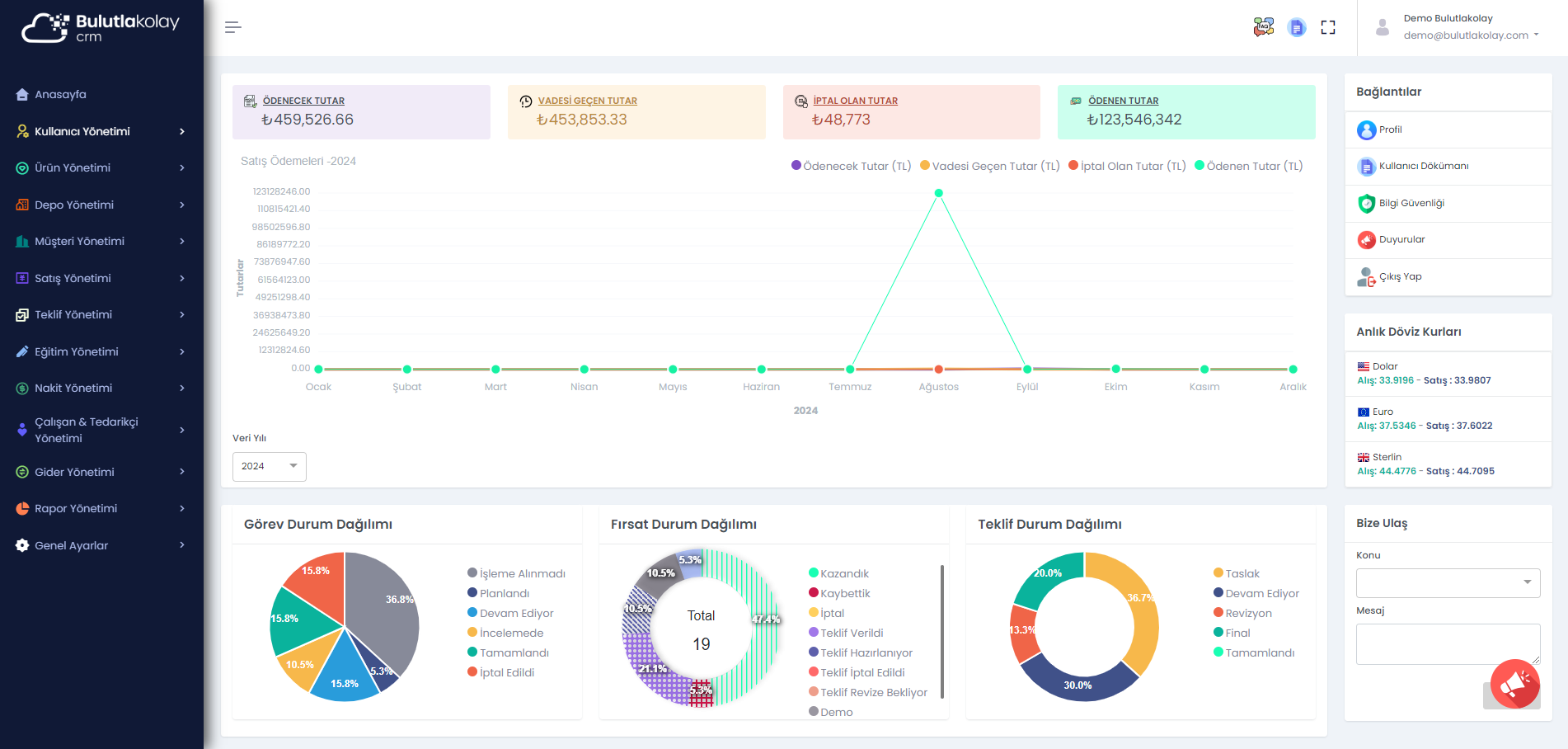Viewport: 1568px width, 749px height.
Task: Open the İPTAL OLAN TUTAR link
Action: (x=855, y=101)
